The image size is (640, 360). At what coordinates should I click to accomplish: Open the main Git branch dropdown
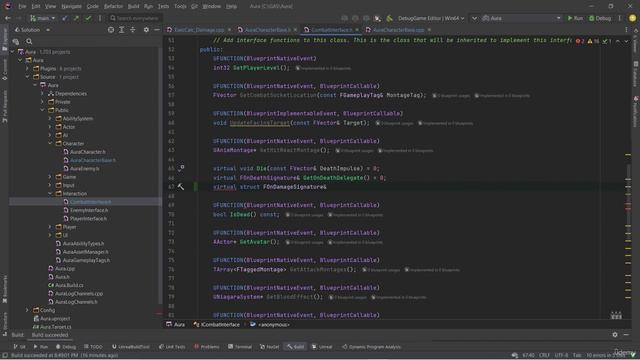pyautogui.click(x=42, y=18)
